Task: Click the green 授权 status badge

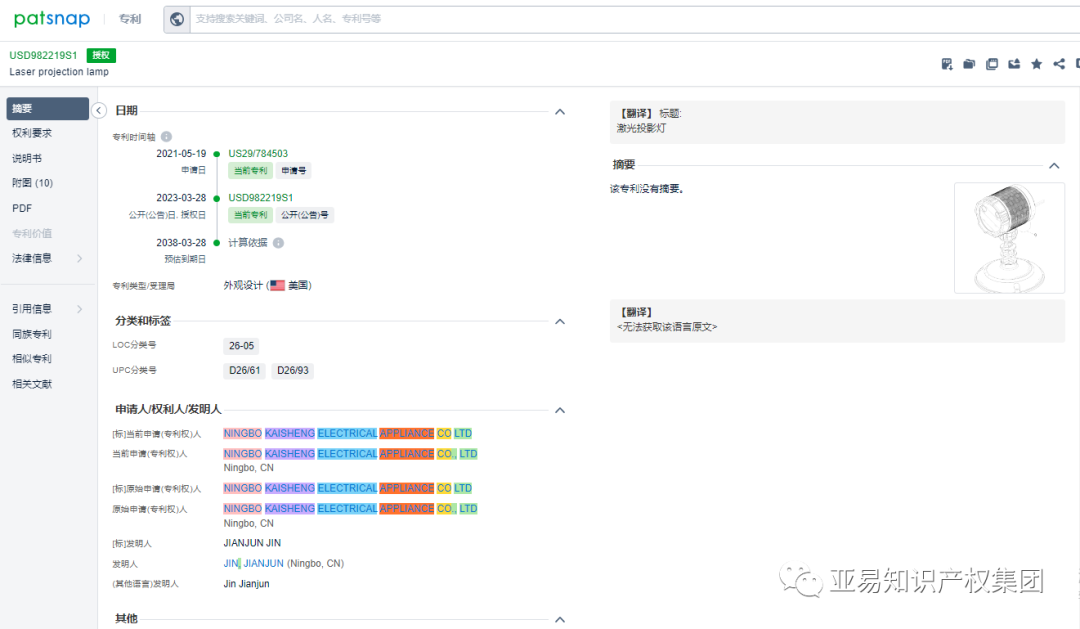Action: point(101,55)
